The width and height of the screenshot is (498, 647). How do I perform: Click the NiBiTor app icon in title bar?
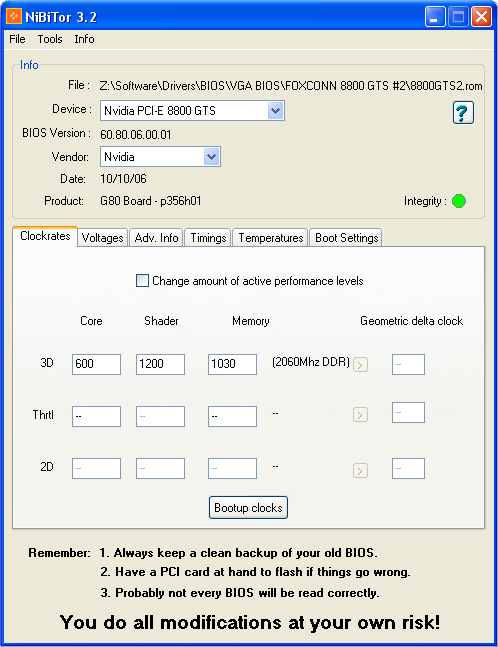tap(14, 17)
